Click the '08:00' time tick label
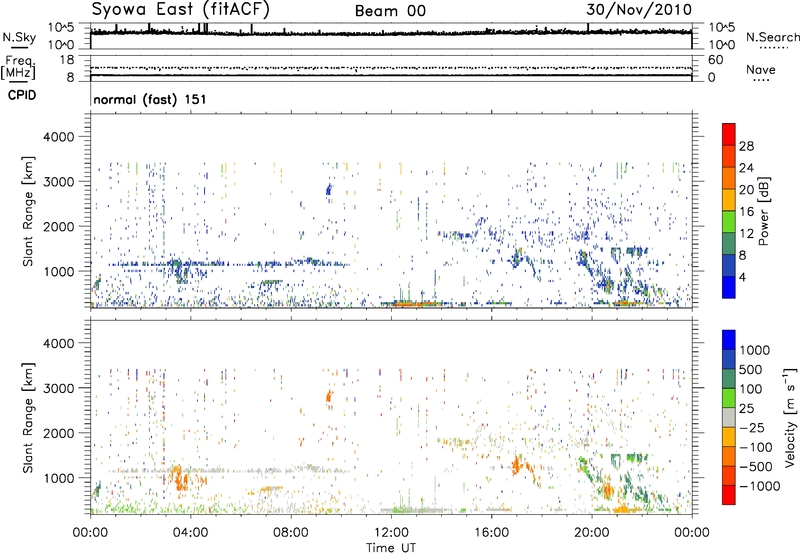The width and height of the screenshot is (800, 554). (x=290, y=533)
